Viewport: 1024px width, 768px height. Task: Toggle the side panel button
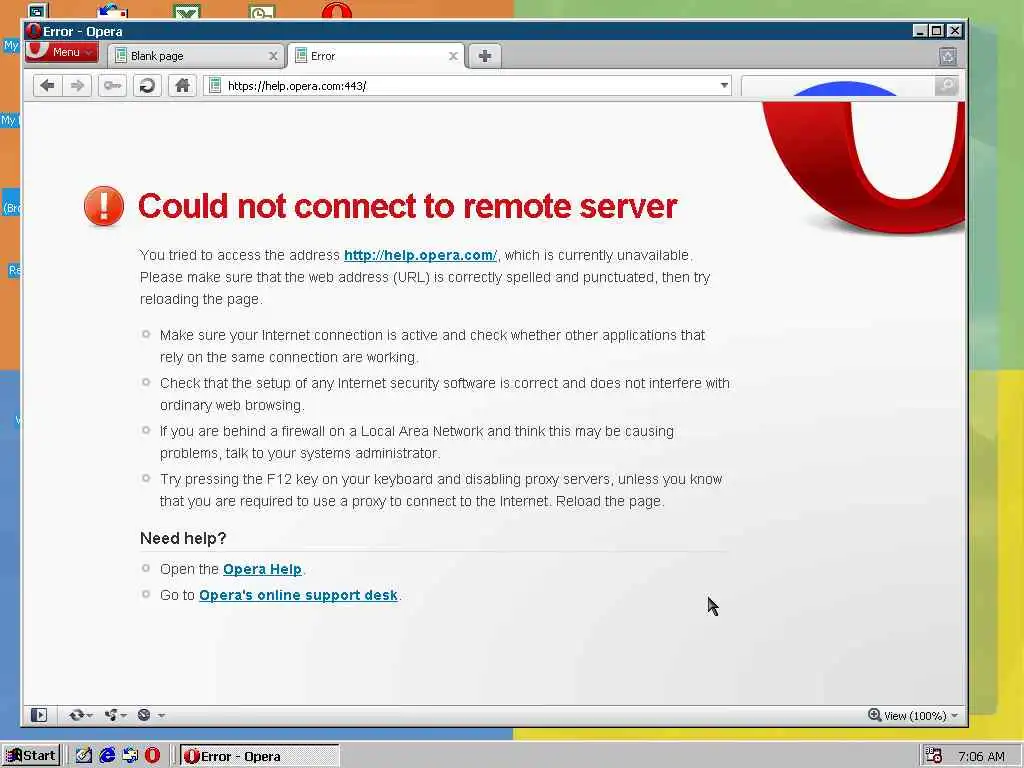pos(39,715)
